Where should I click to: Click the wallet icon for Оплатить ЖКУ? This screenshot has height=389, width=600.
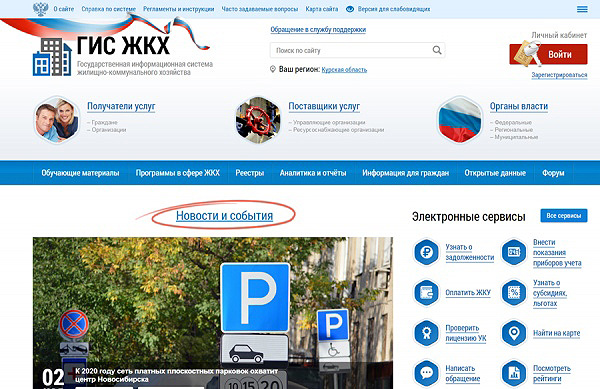426,293
